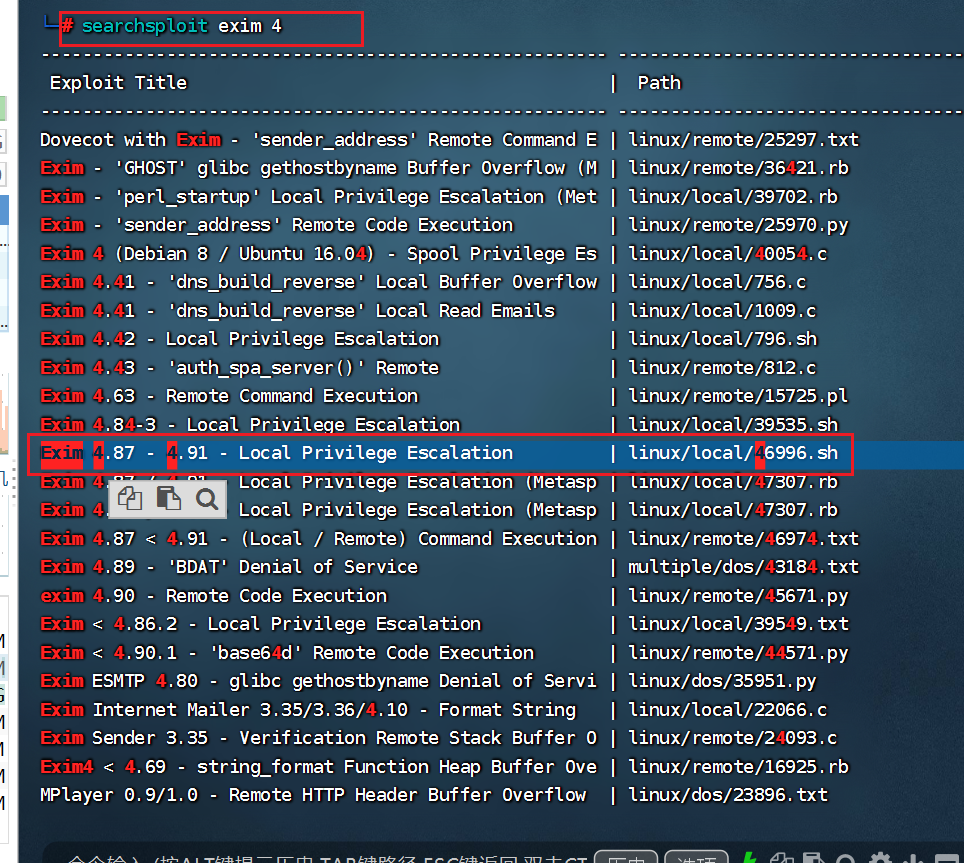Screen dimensions: 964x863
Task: Click path multiple/dos/43184.txt
Action: pos(743,567)
